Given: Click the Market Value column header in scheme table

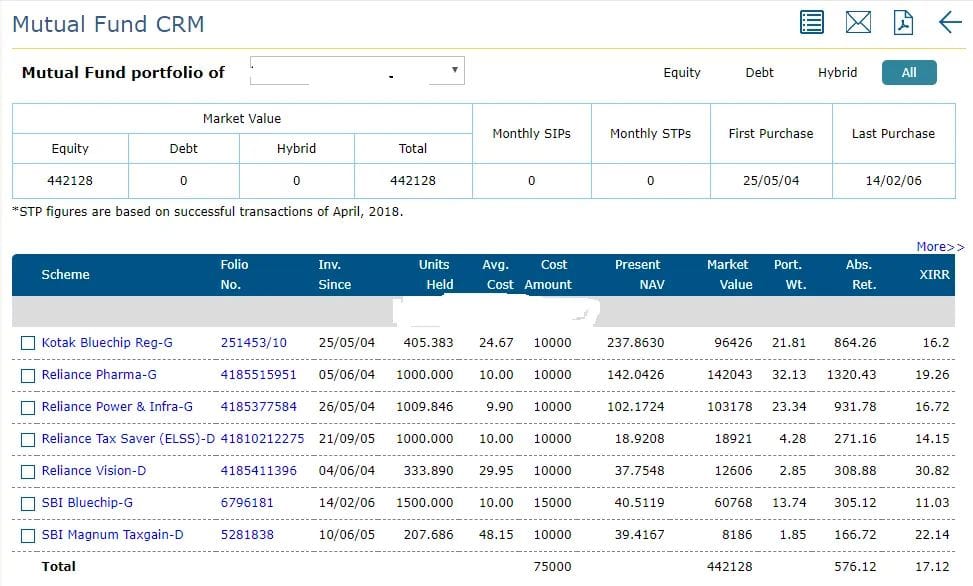Looking at the screenshot, I should click(730, 274).
